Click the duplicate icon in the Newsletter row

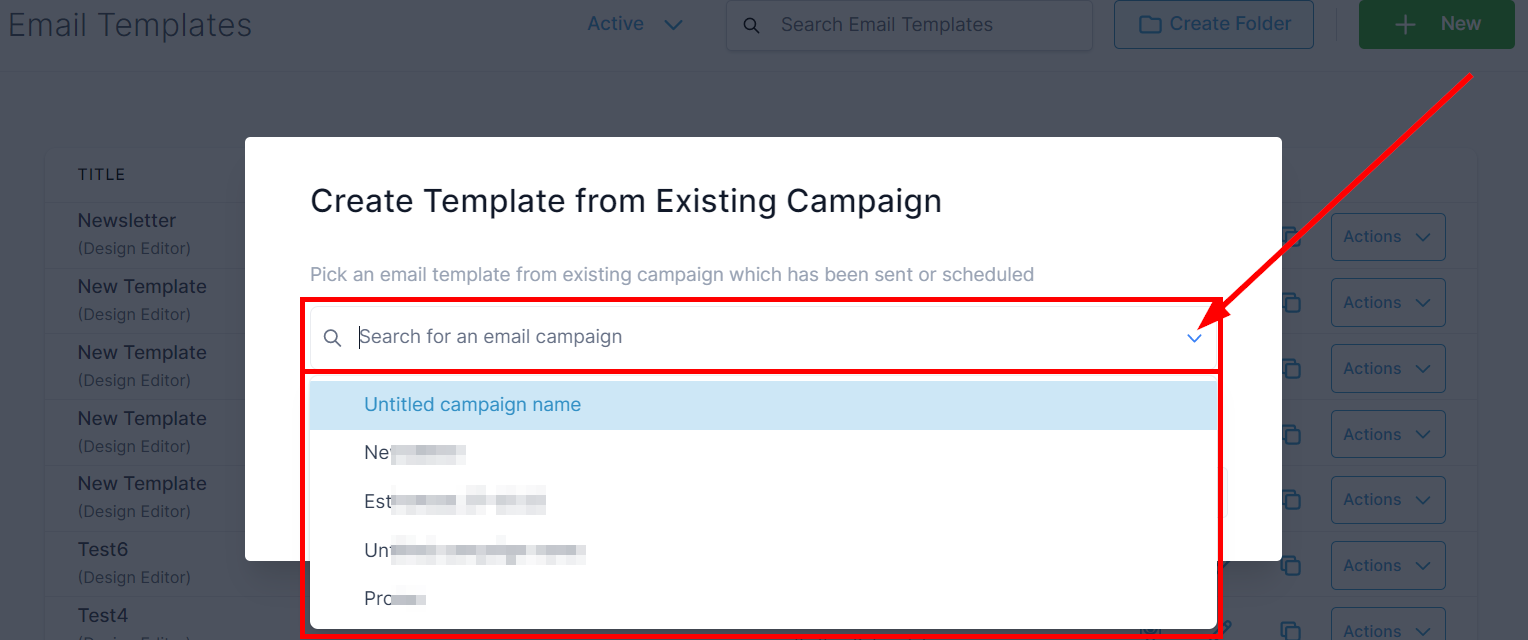pyautogui.click(x=1291, y=237)
